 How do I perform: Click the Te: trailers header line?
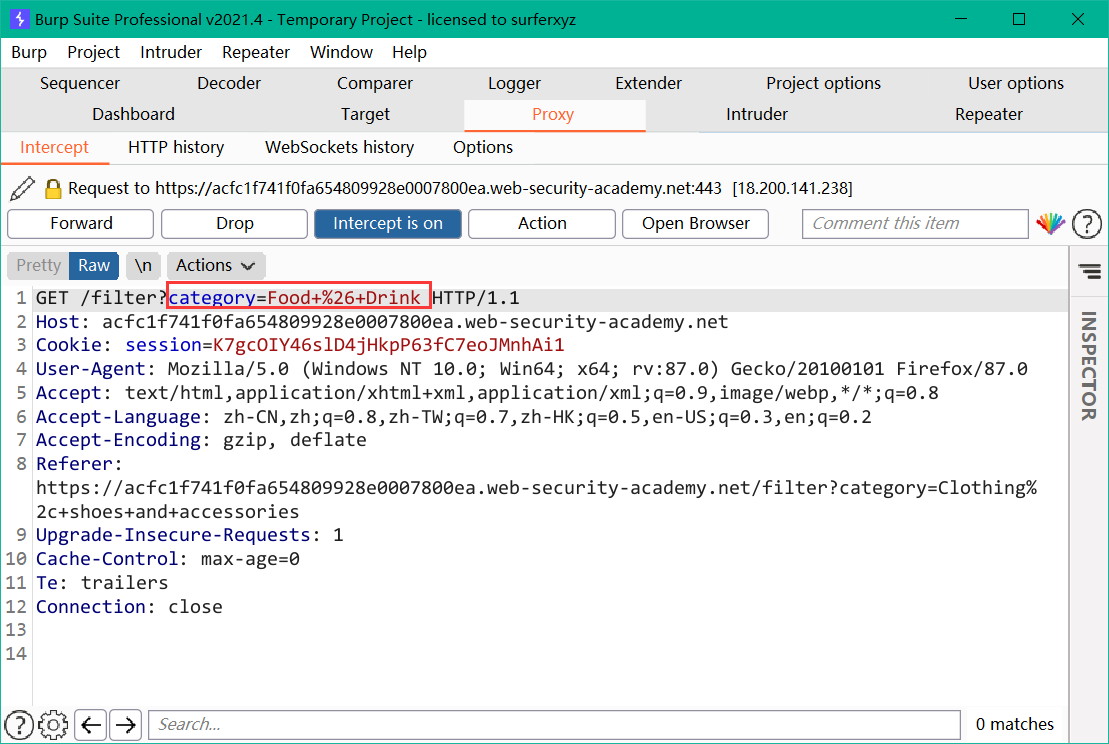coord(102,583)
